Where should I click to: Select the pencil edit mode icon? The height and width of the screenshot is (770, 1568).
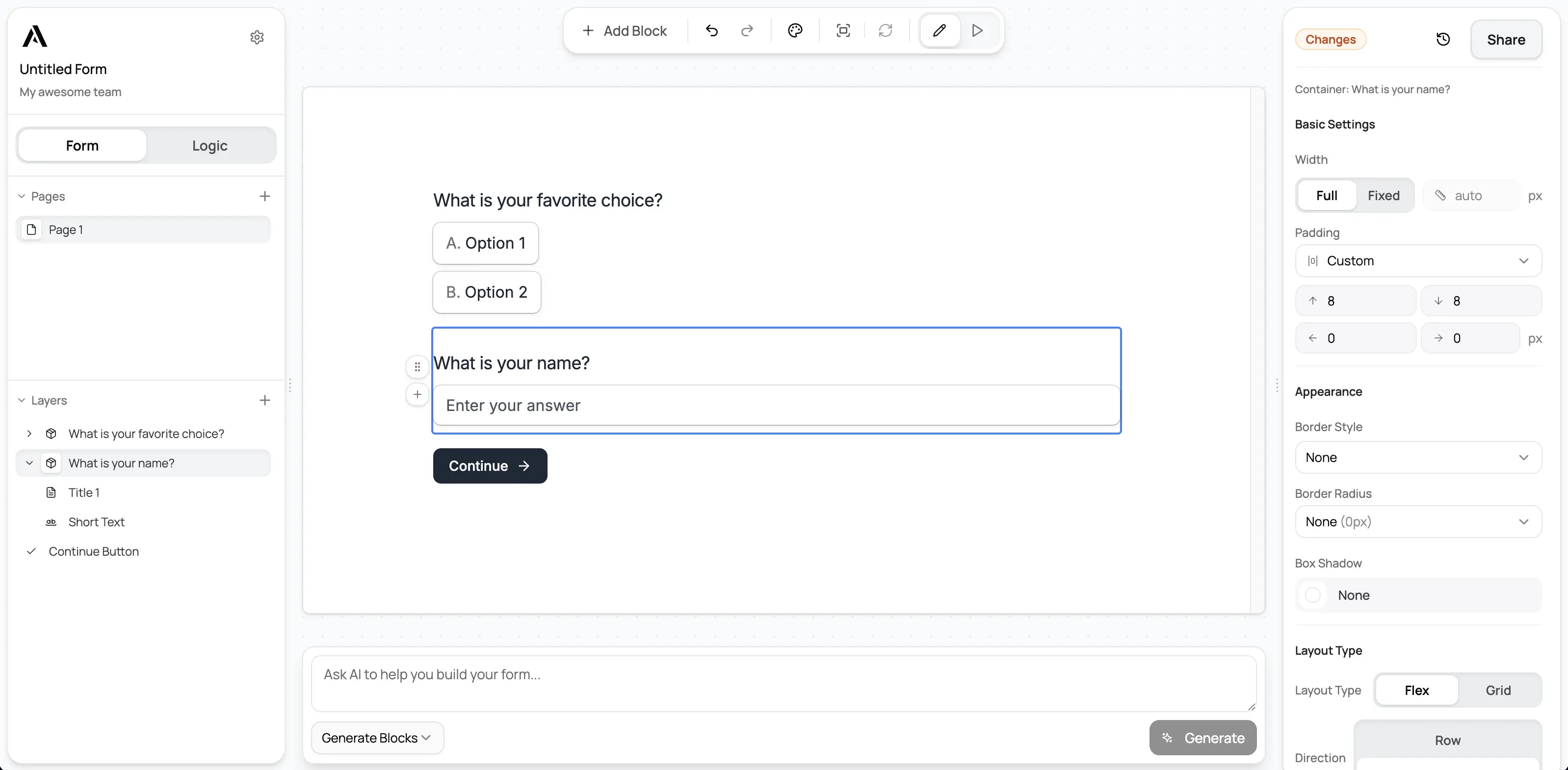click(x=939, y=30)
